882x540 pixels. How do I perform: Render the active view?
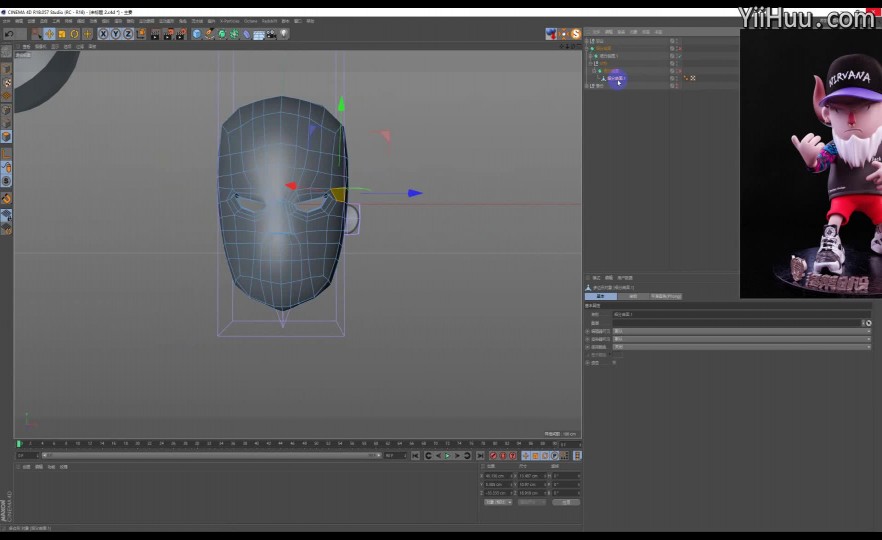(x=155, y=34)
